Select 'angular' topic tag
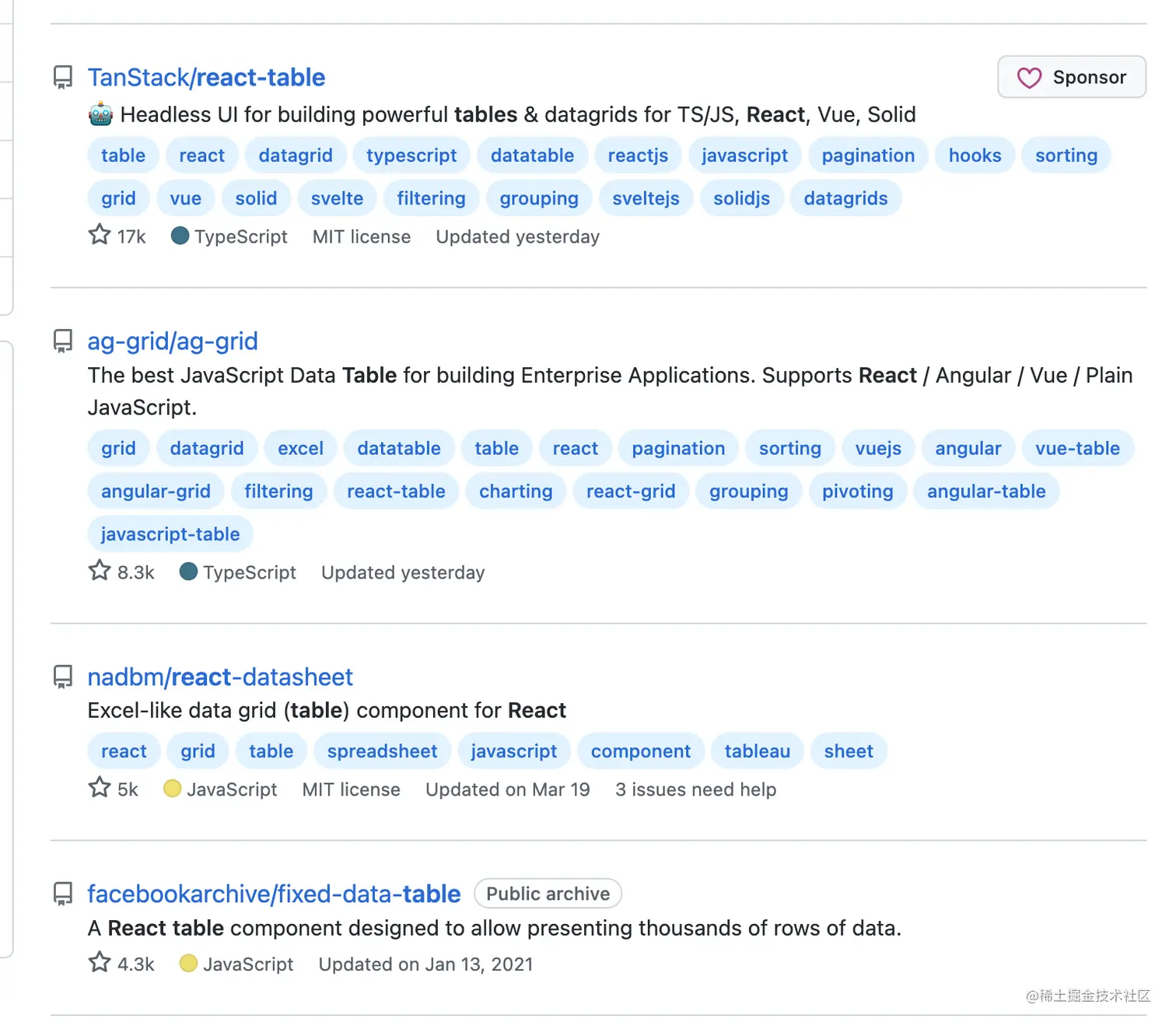The image size is (1176, 1029). pos(968,448)
